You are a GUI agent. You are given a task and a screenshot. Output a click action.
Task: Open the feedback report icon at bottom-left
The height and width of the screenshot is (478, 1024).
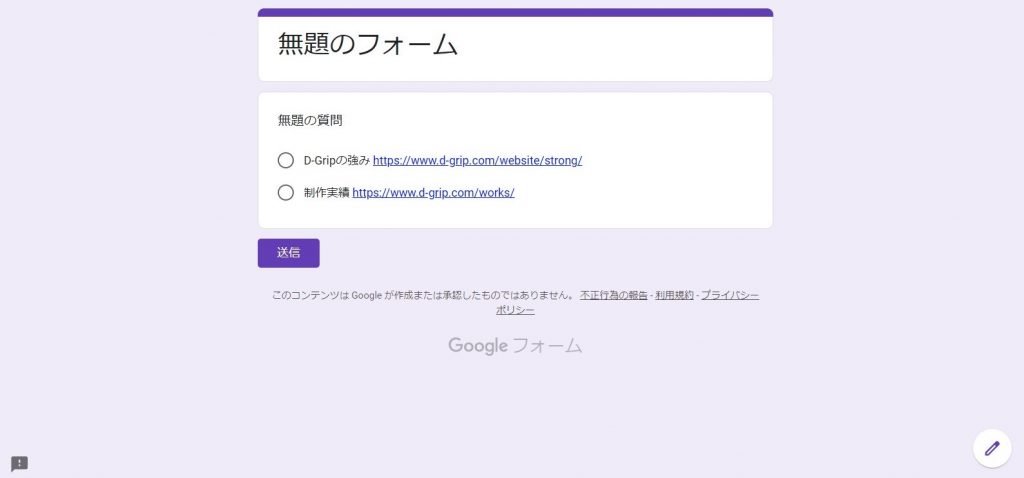point(20,464)
